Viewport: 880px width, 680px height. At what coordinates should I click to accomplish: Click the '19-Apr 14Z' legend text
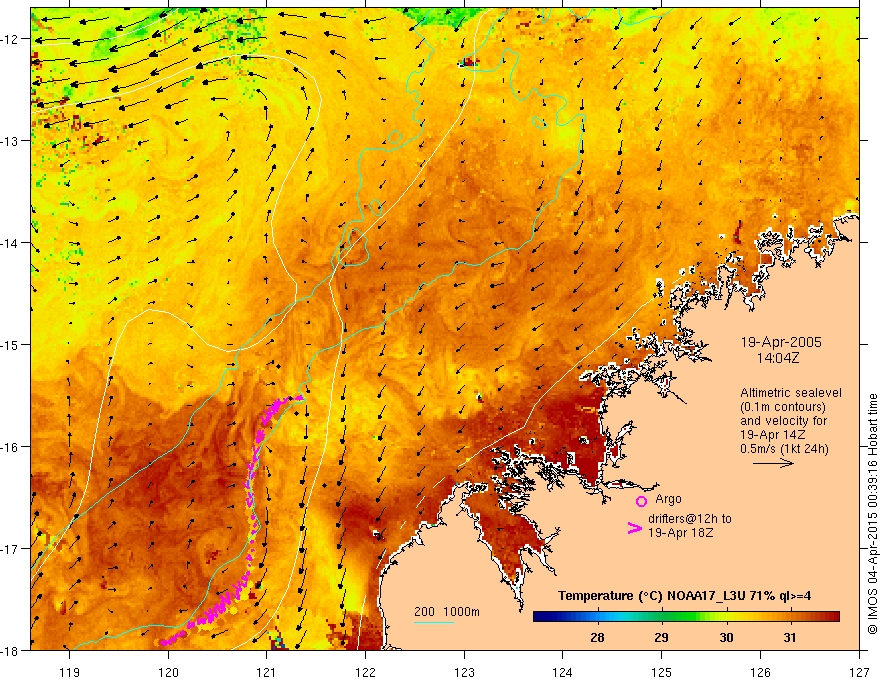[x=773, y=435]
